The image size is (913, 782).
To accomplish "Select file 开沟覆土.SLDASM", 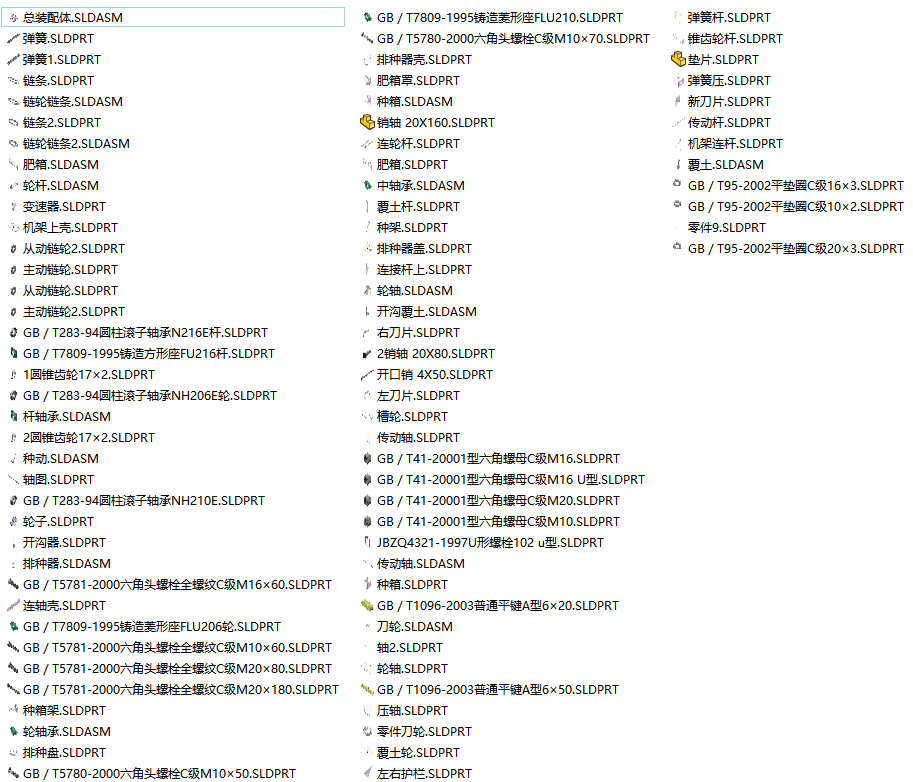I will [x=427, y=312].
